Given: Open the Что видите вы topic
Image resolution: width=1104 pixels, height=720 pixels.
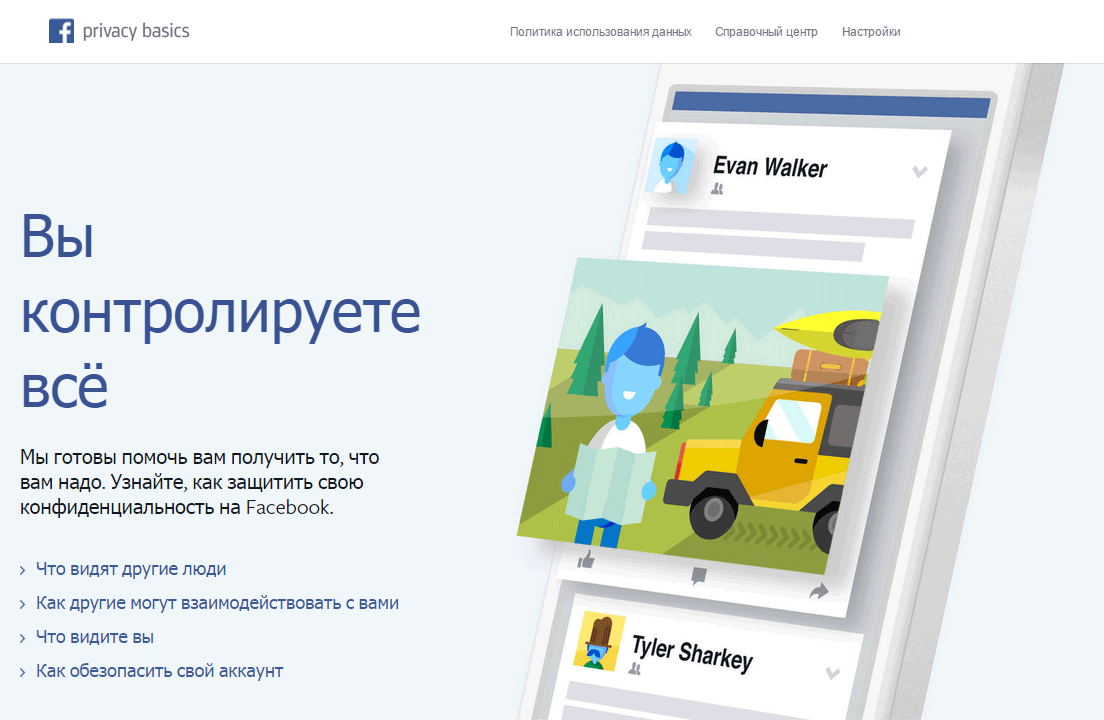Looking at the screenshot, I should click(95, 637).
